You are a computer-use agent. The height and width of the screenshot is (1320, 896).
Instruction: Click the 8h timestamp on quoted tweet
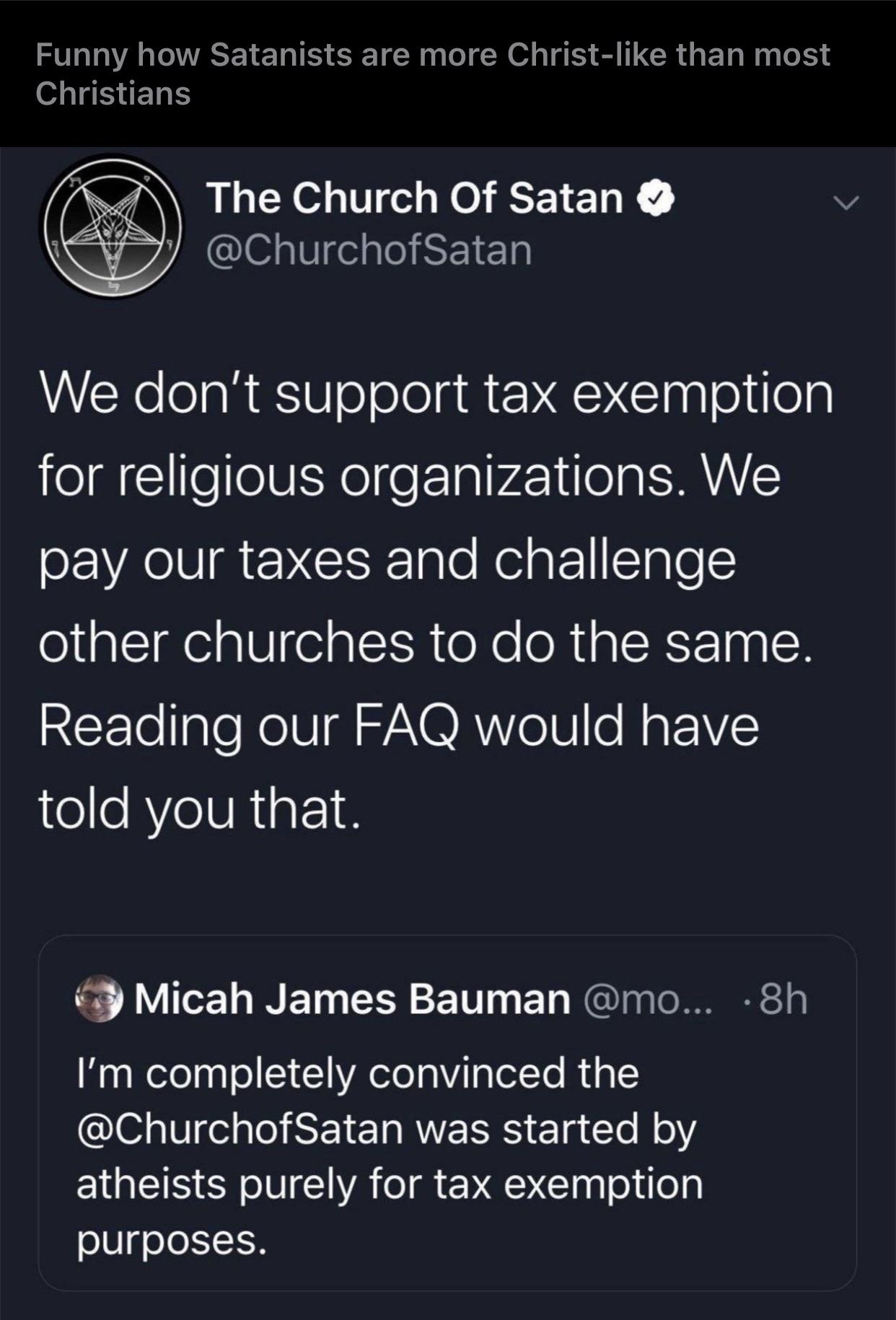(783, 1000)
